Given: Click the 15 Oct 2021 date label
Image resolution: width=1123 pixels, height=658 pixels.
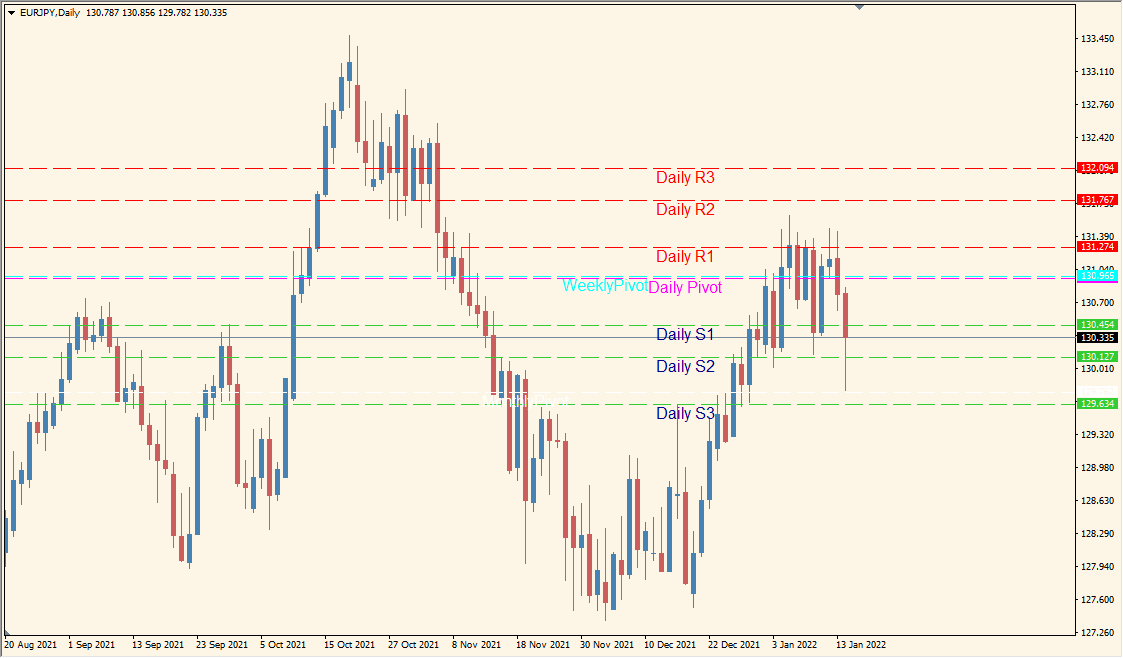Looking at the screenshot, I should pos(350,644).
